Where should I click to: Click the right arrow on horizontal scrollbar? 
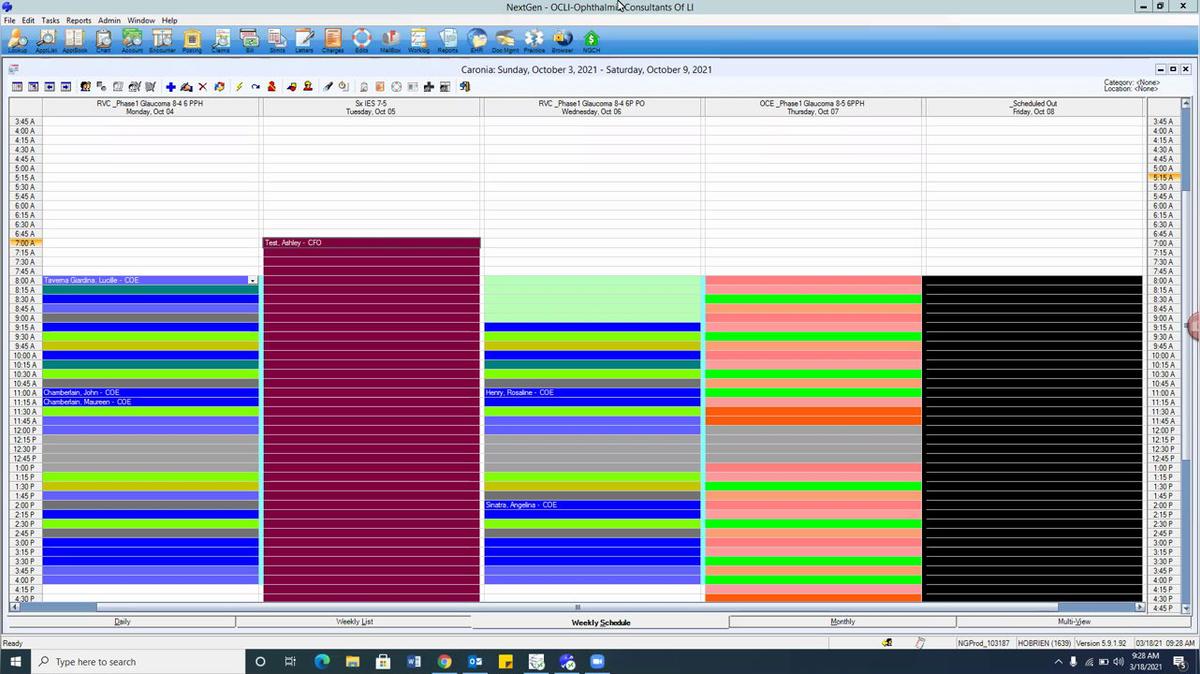tap(1139, 606)
